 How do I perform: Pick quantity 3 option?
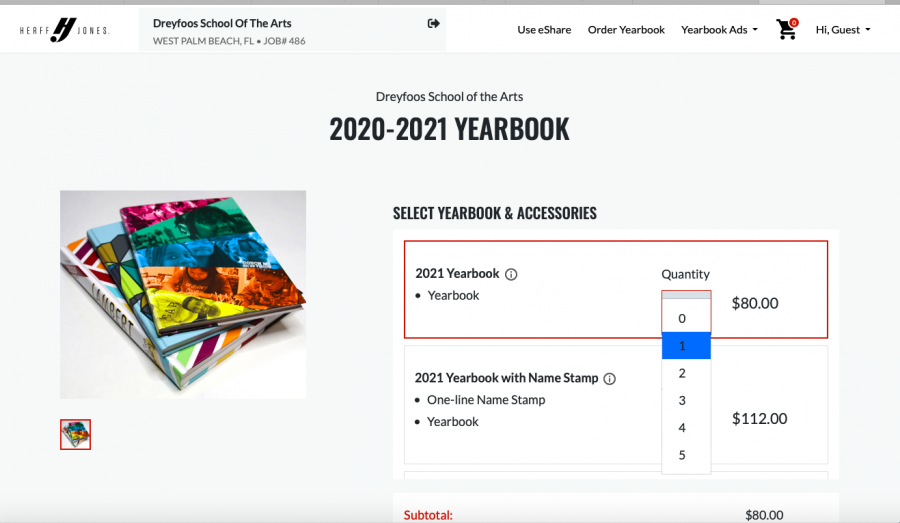[686, 400]
